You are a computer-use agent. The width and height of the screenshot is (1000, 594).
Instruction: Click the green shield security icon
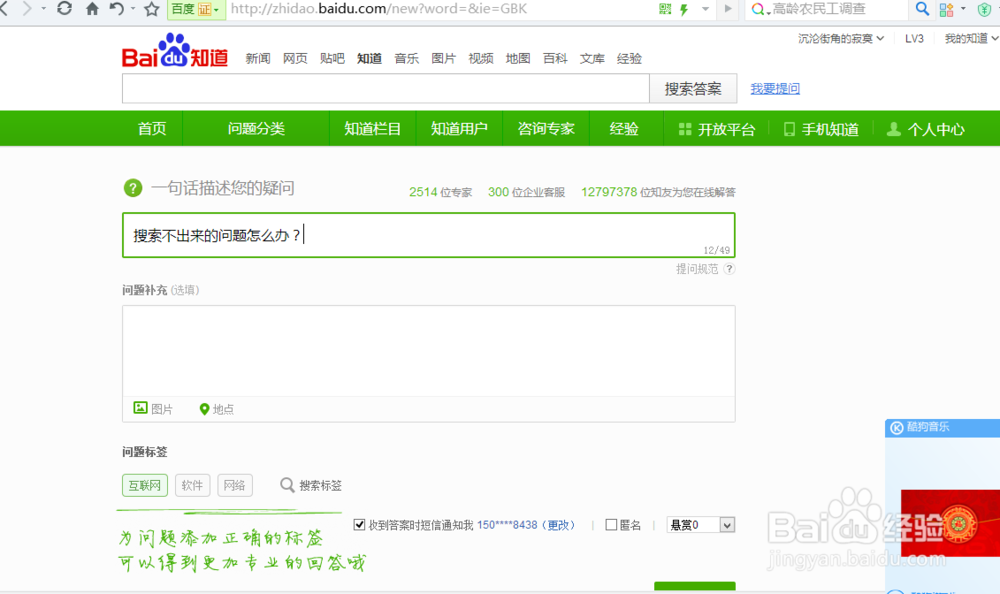(984, 10)
